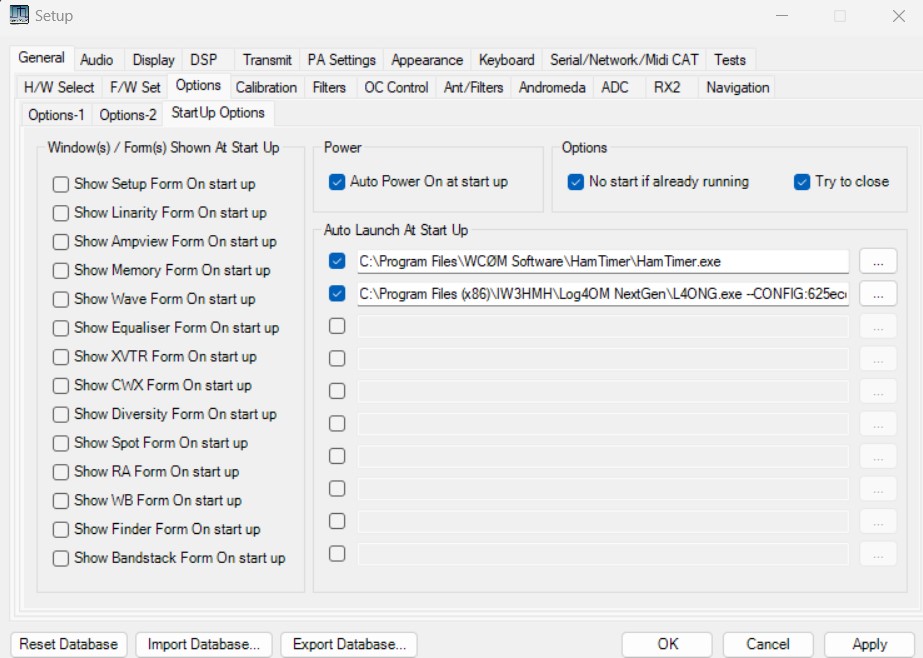Switch to the Audio tab
This screenshot has height=658, width=923.
(97, 60)
